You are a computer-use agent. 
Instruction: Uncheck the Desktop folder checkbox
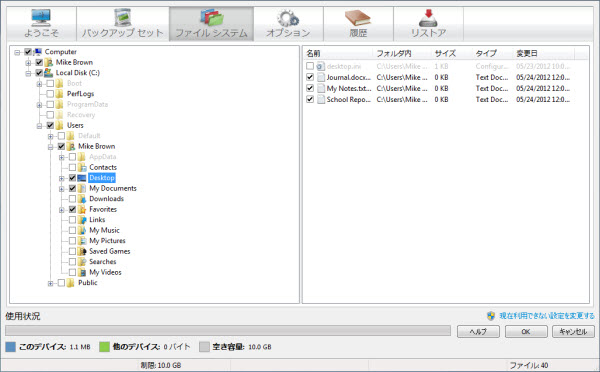click(x=72, y=178)
